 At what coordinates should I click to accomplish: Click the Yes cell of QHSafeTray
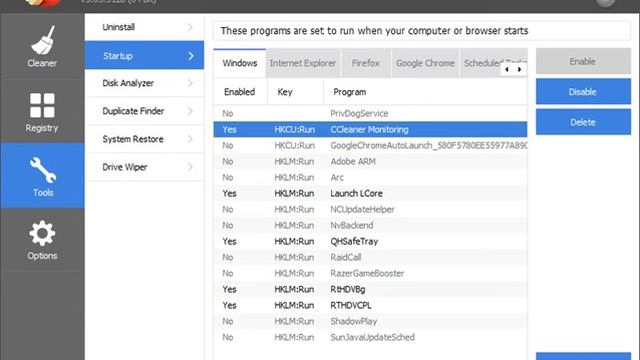(229, 241)
